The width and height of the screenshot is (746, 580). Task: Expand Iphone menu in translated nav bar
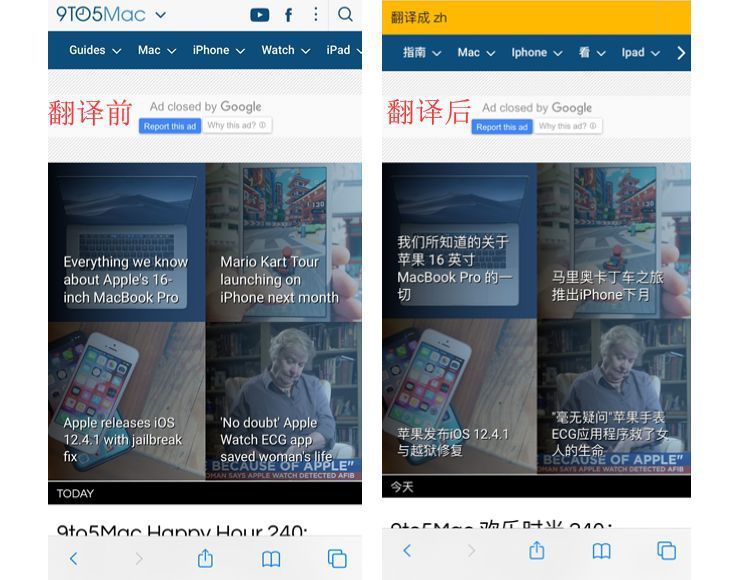click(537, 52)
